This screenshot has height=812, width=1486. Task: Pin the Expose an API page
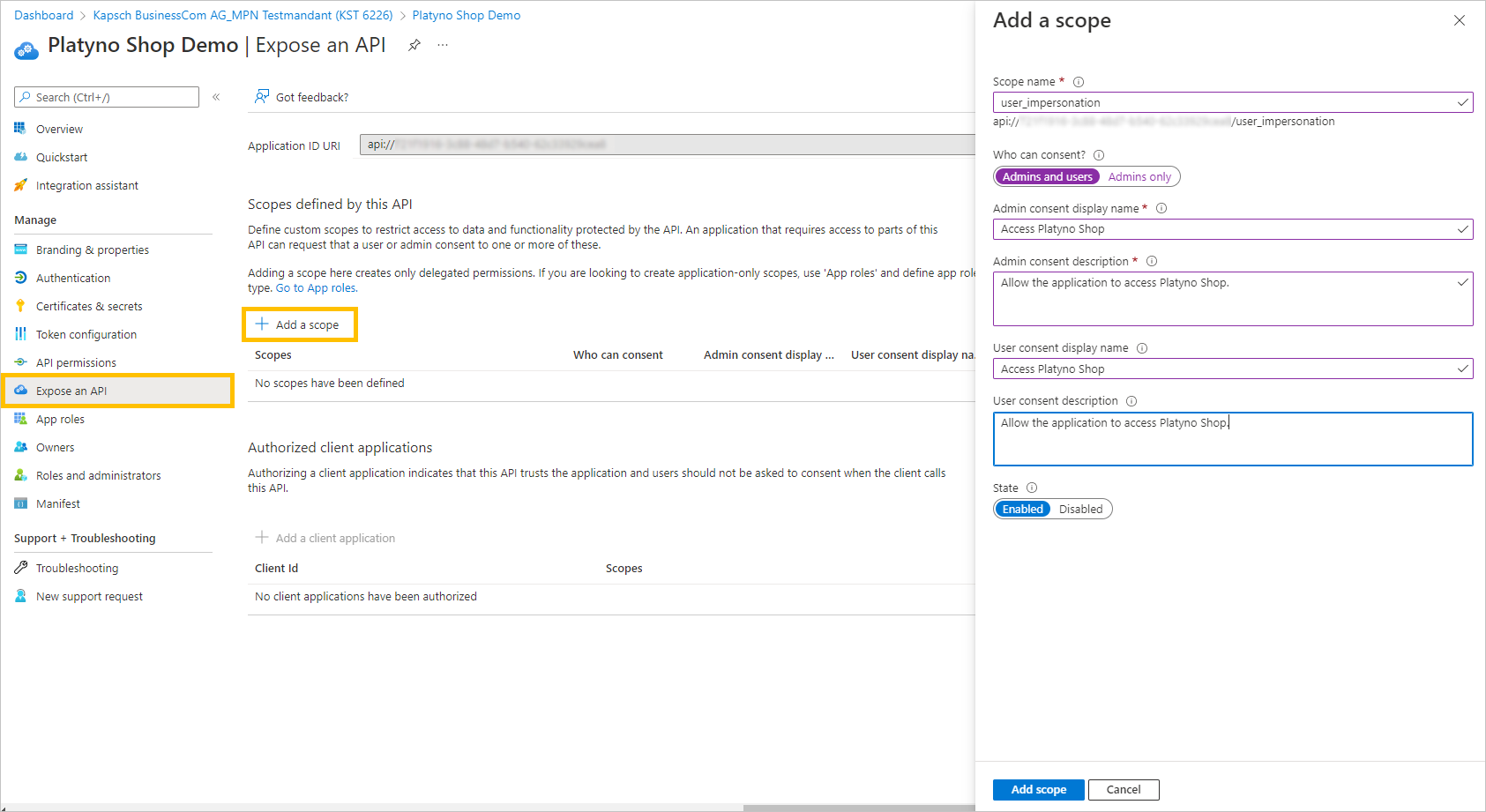tap(414, 45)
